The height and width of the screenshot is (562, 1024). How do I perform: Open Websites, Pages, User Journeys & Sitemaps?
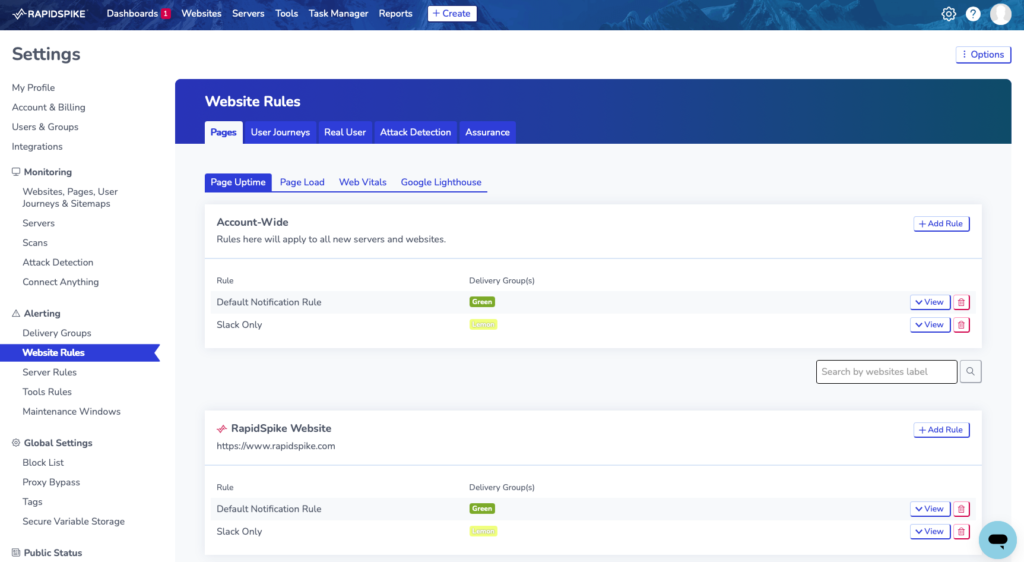[70, 197]
